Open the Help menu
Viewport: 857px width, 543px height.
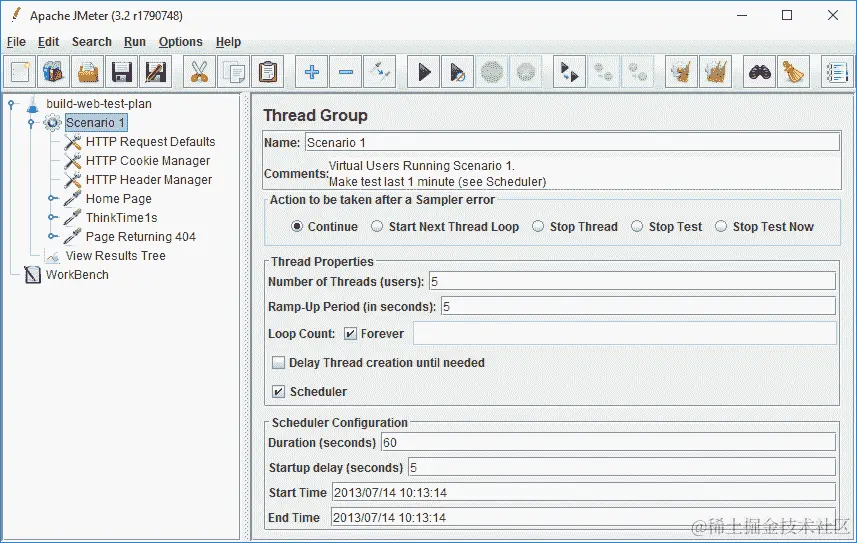228,42
